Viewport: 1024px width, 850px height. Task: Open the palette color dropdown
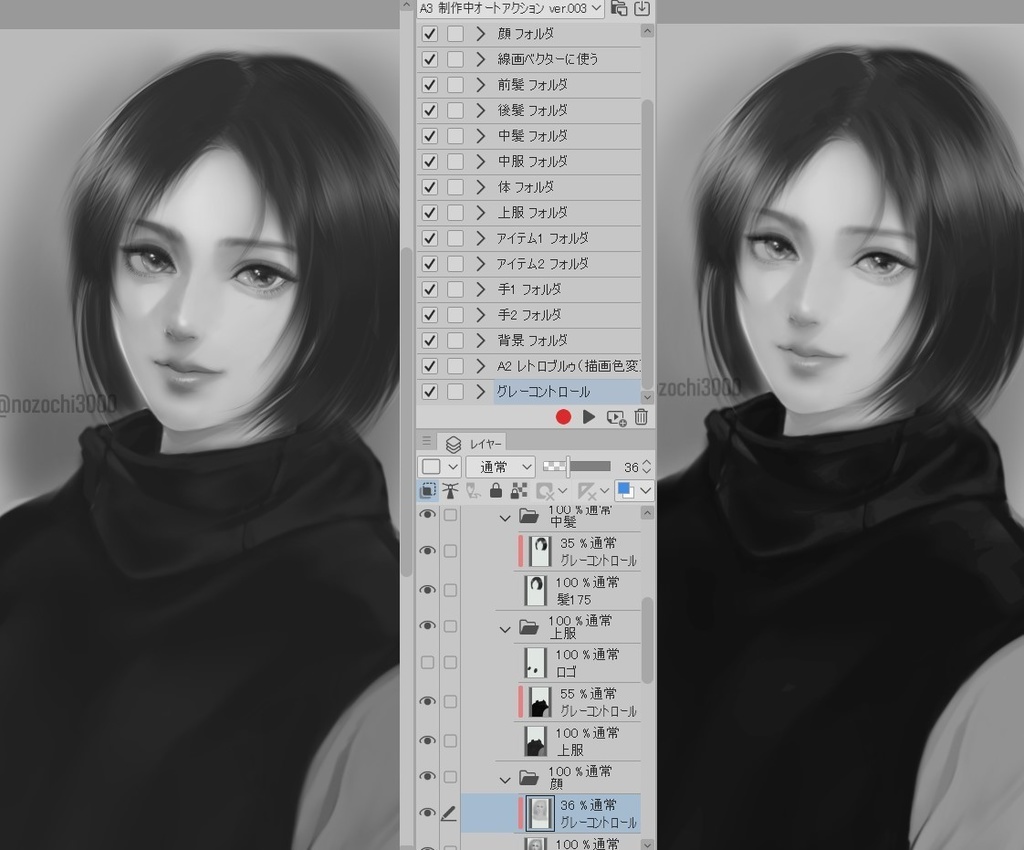click(439, 467)
